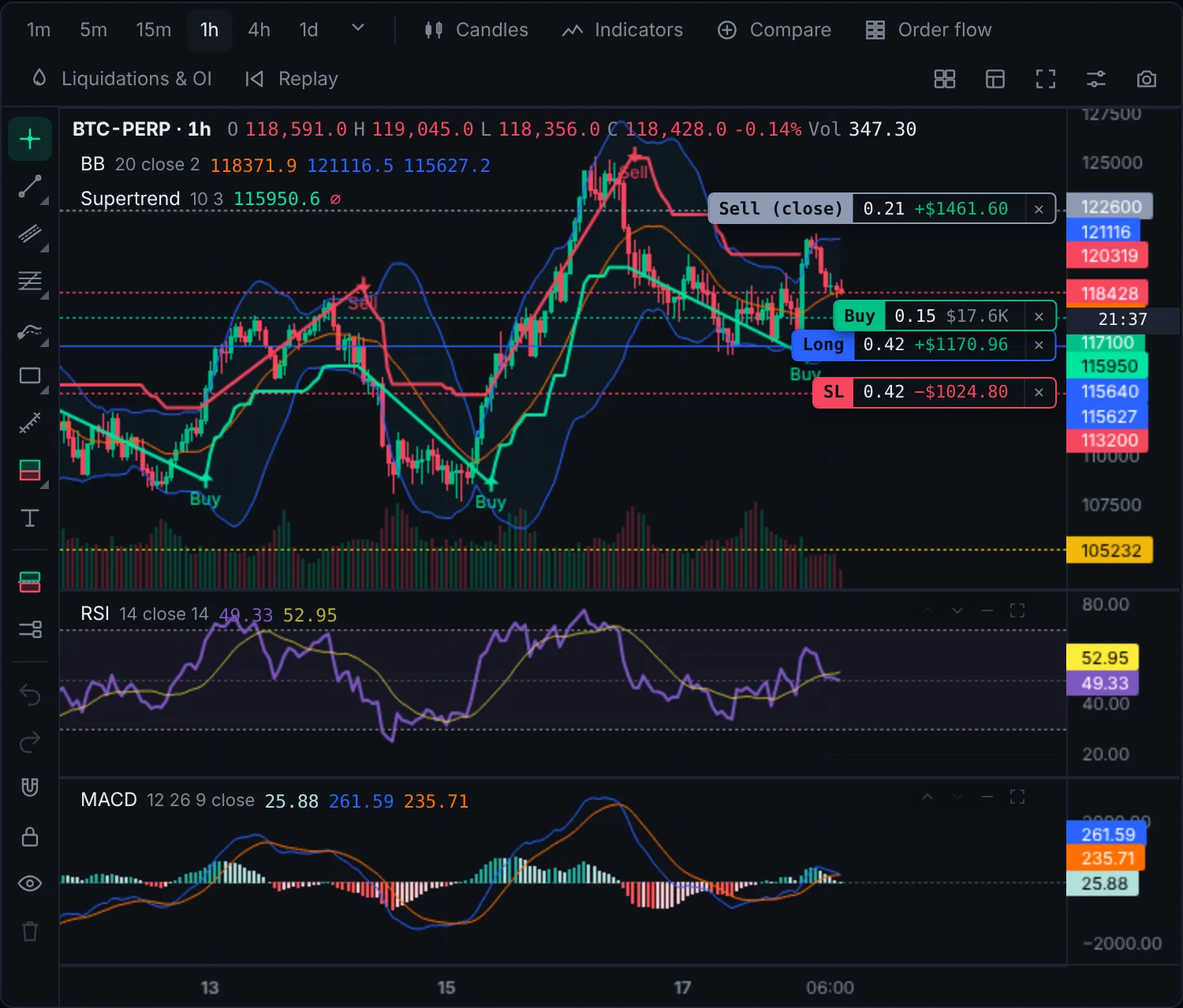Select the Fibonacci retracement tool
Image resolution: width=1183 pixels, height=1008 pixels.
click(30, 282)
